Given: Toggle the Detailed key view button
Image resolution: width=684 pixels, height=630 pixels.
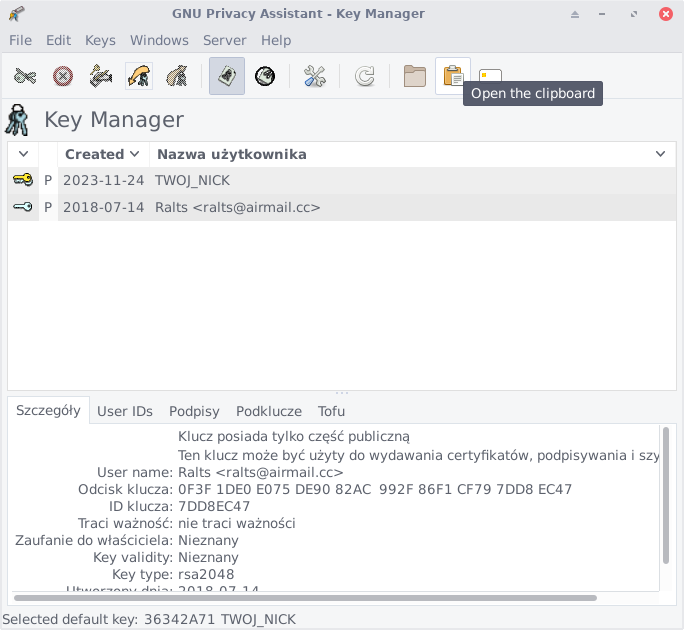Looking at the screenshot, I should coord(227,76).
